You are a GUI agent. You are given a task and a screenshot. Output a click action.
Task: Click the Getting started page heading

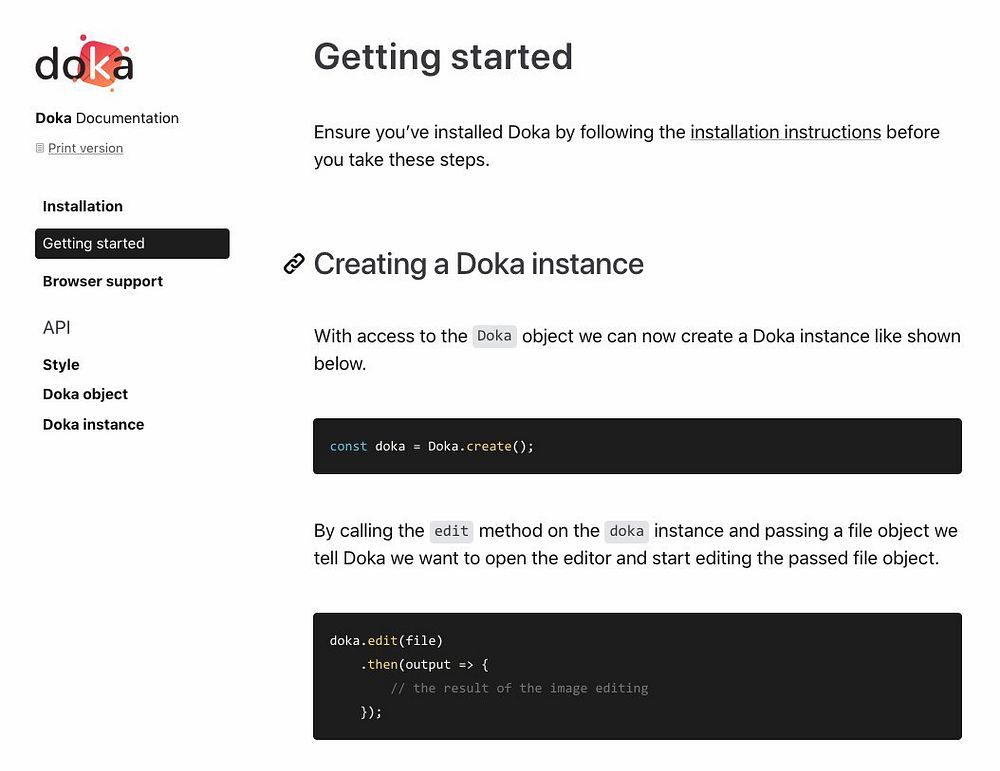443,57
